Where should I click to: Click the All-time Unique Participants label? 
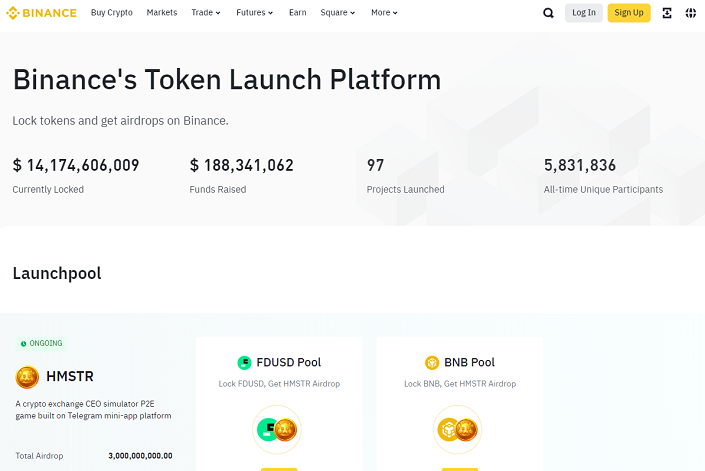point(603,190)
